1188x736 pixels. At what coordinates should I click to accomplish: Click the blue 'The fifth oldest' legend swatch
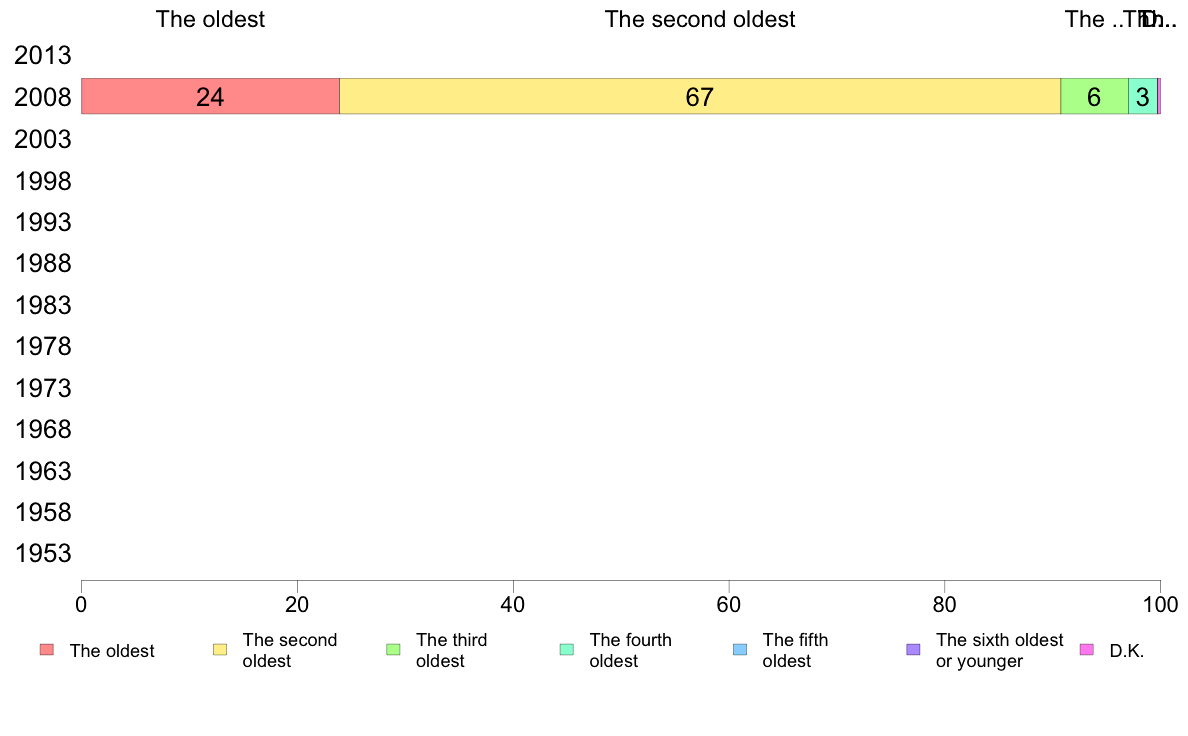(x=740, y=650)
